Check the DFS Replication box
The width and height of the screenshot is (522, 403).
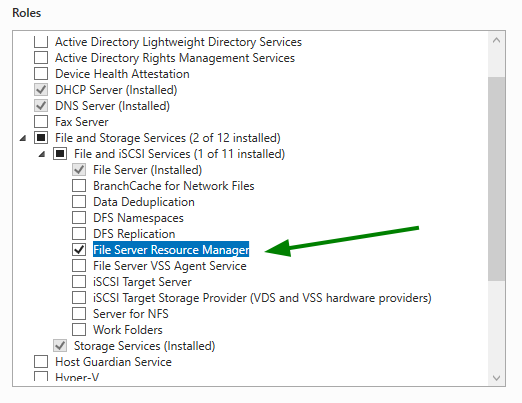79,234
